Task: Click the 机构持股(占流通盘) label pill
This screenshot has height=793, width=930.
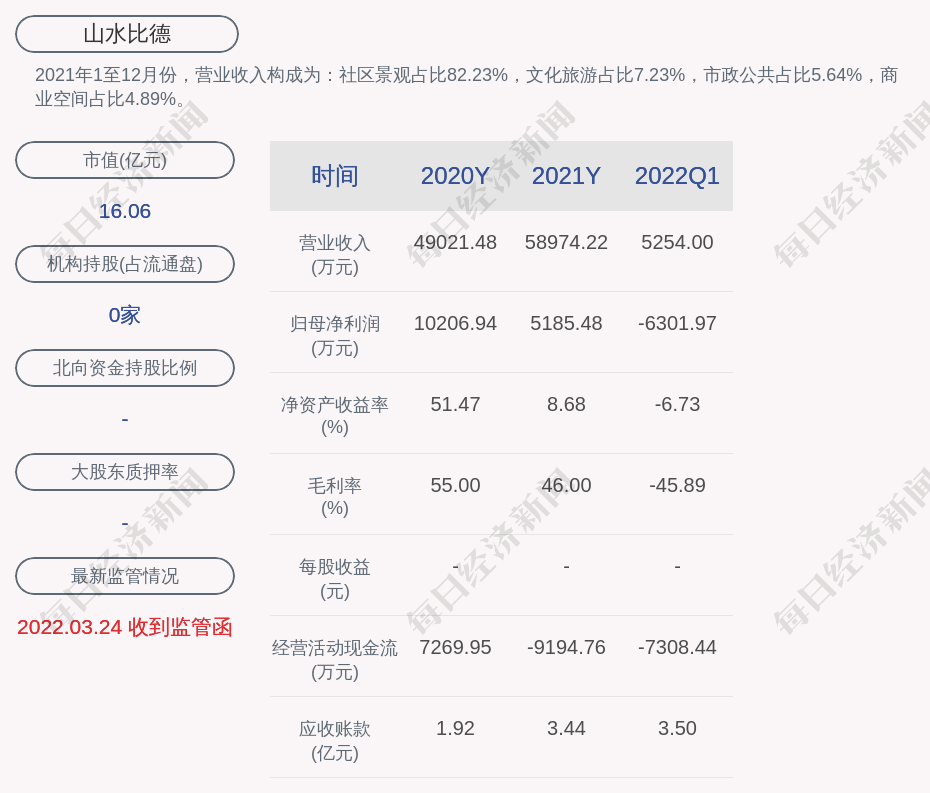Action: 125,264
